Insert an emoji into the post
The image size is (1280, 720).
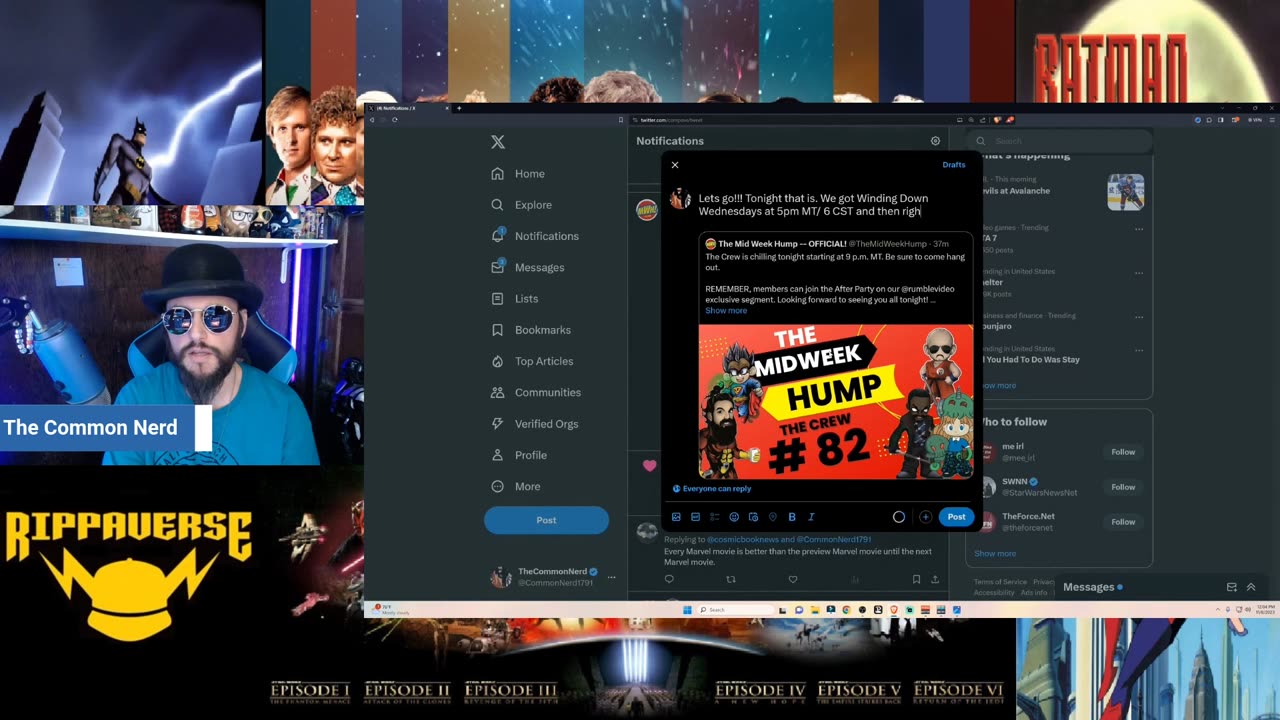734,517
